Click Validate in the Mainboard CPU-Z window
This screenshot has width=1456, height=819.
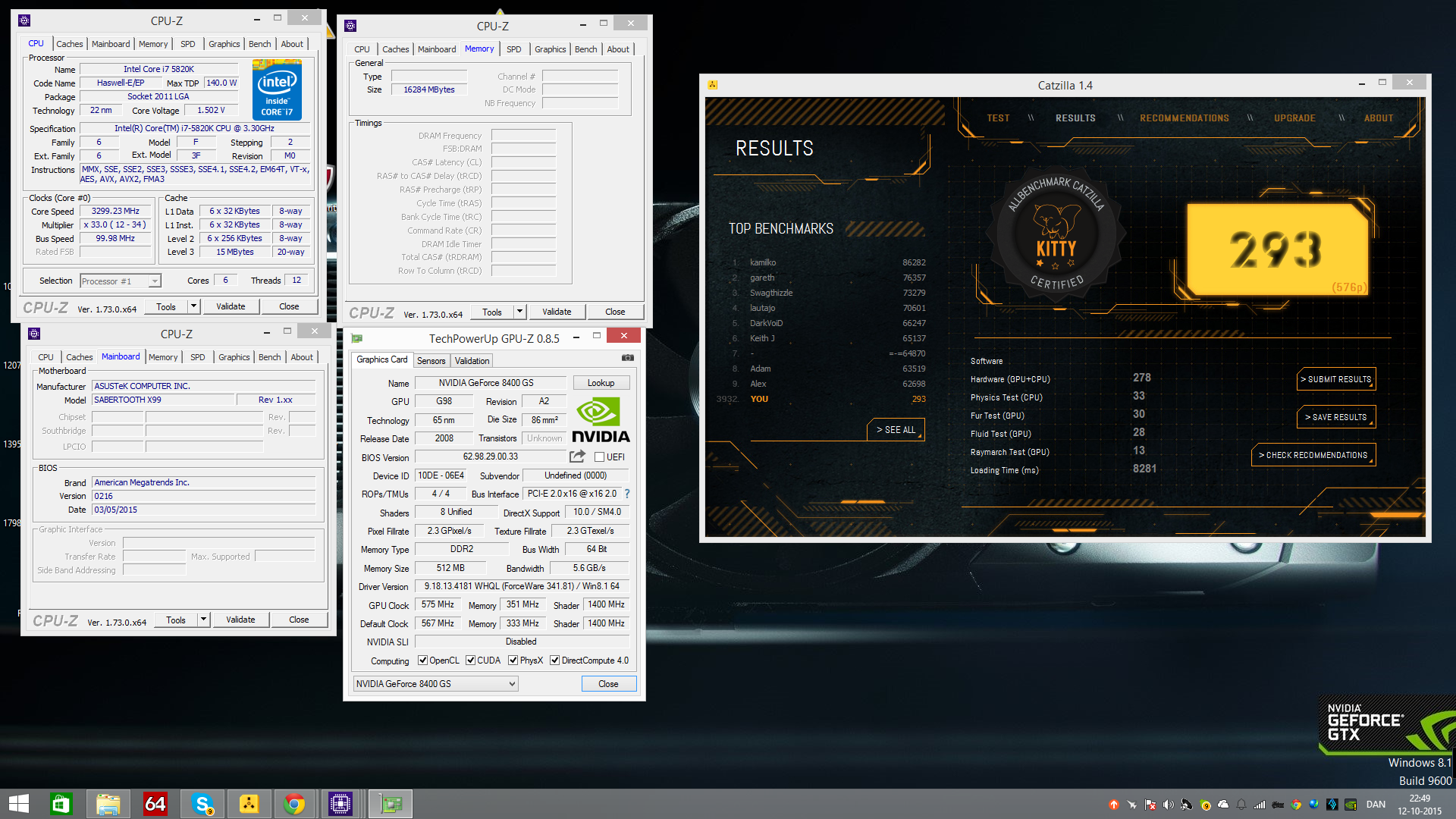(x=240, y=620)
